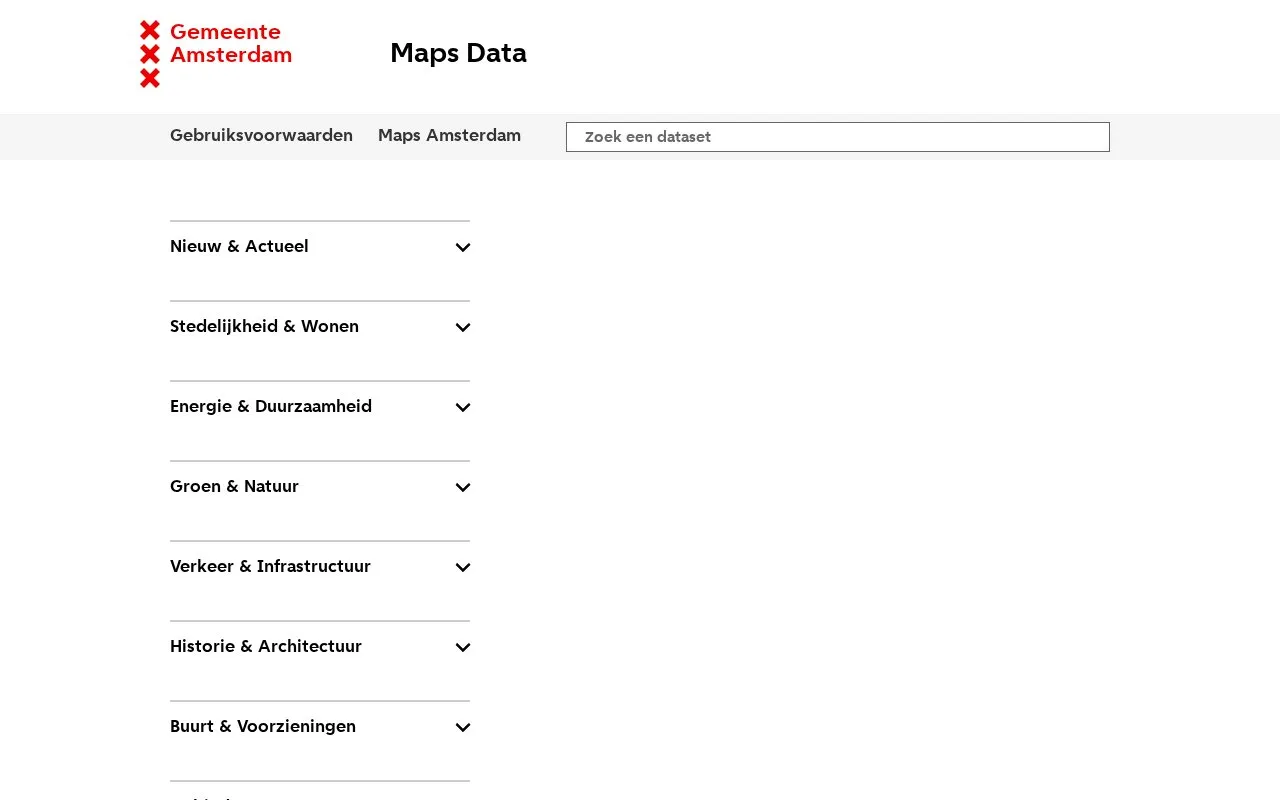Click the Maps Data page title
1280x800 pixels.
(x=458, y=53)
